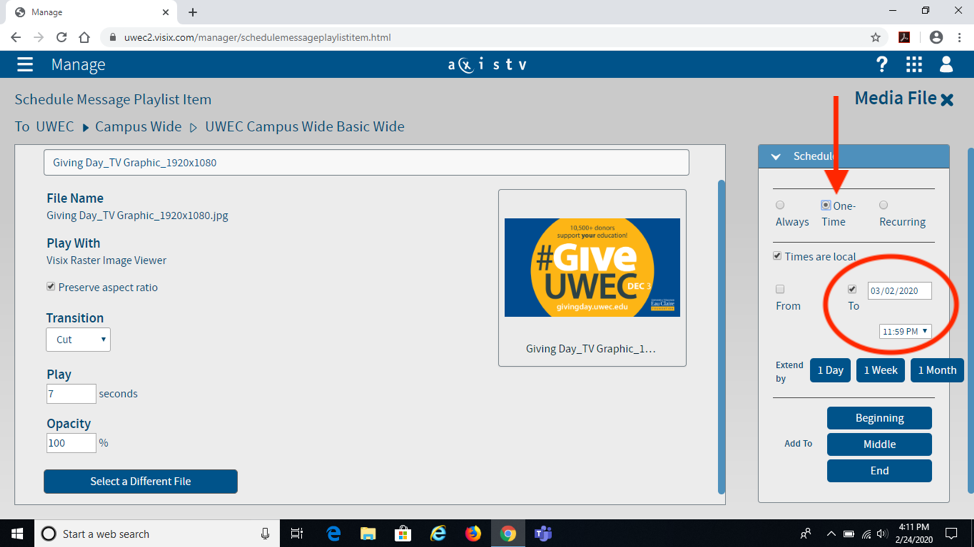This screenshot has width=974, height=547.
Task: Close the Manage browser tab
Action: tap(165, 12)
